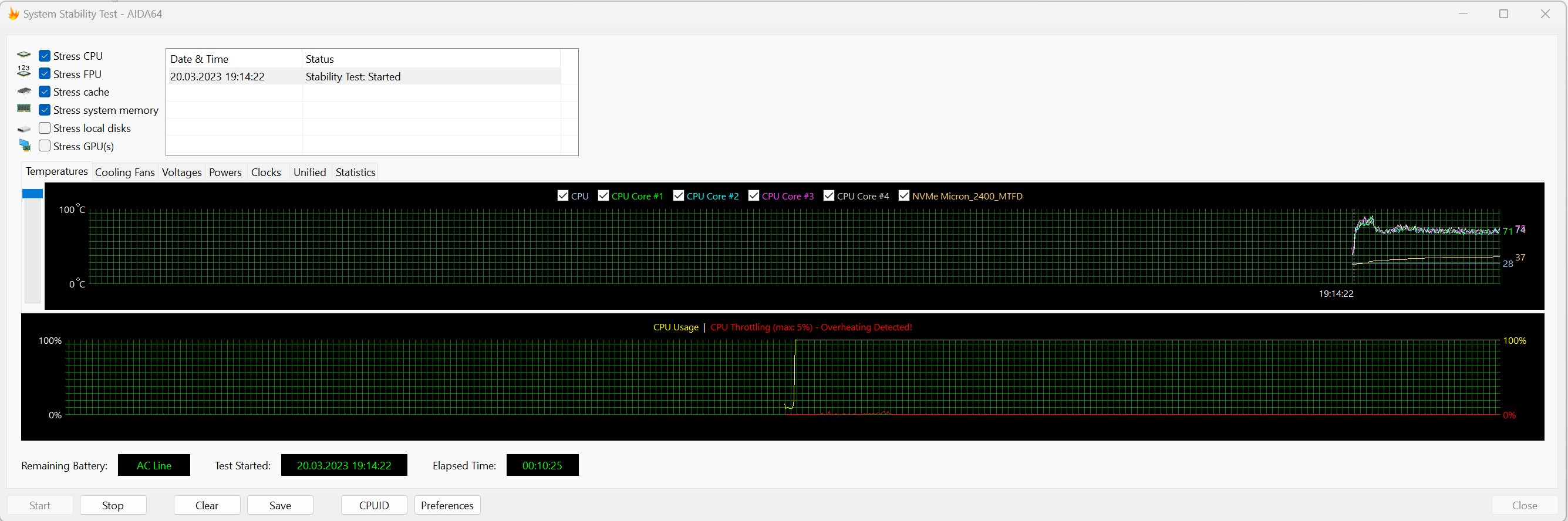This screenshot has height=521, width=1568.
Task: Toggle NVMe Micron_2400_MTFD graph line
Action: click(904, 195)
